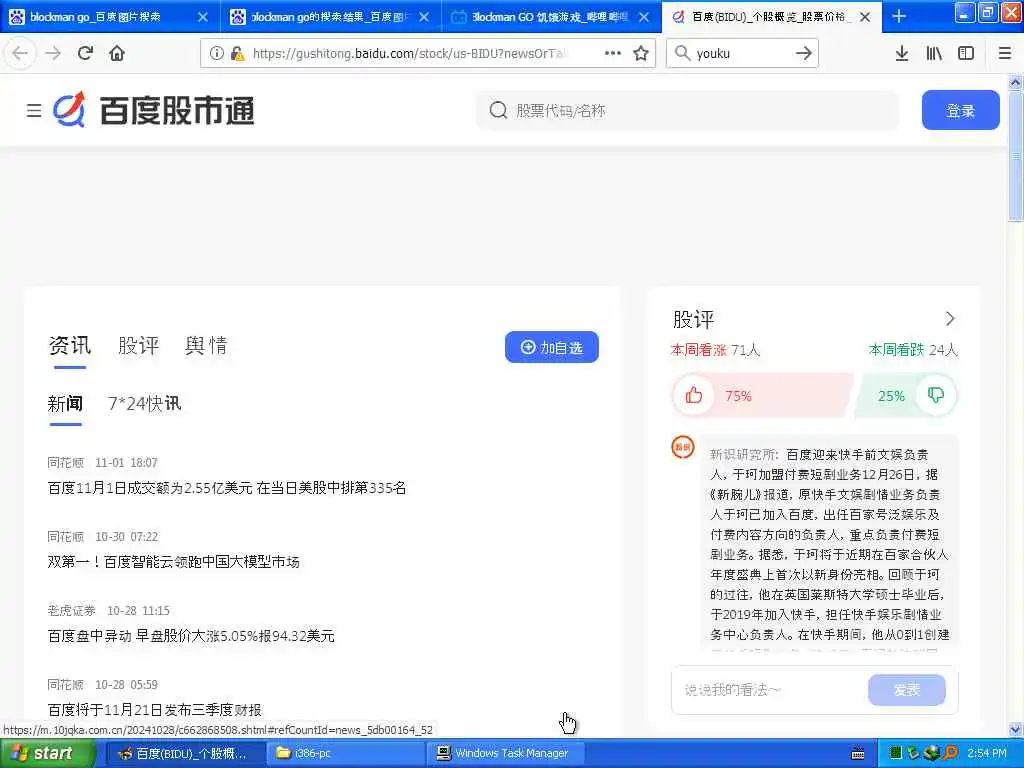Image resolution: width=1024 pixels, height=768 pixels.
Task: Click the 加自选 button
Action: tap(551, 347)
